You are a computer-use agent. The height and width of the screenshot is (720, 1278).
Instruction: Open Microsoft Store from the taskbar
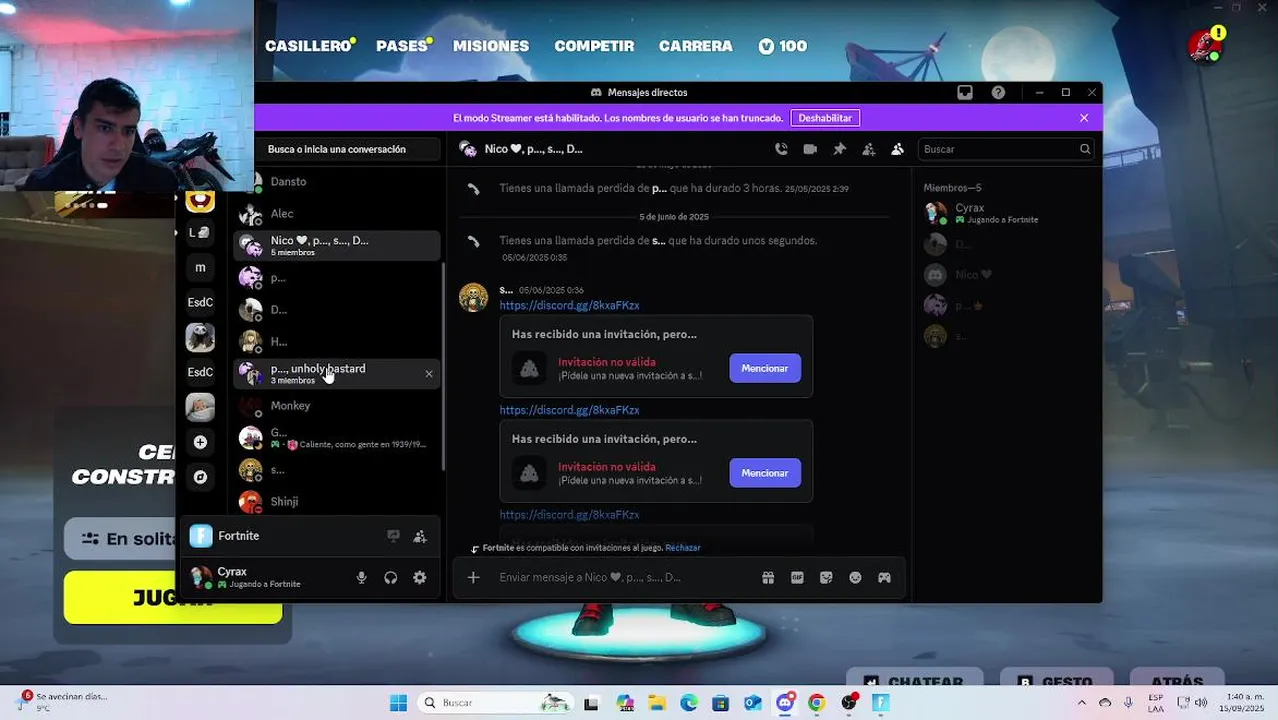(721, 703)
